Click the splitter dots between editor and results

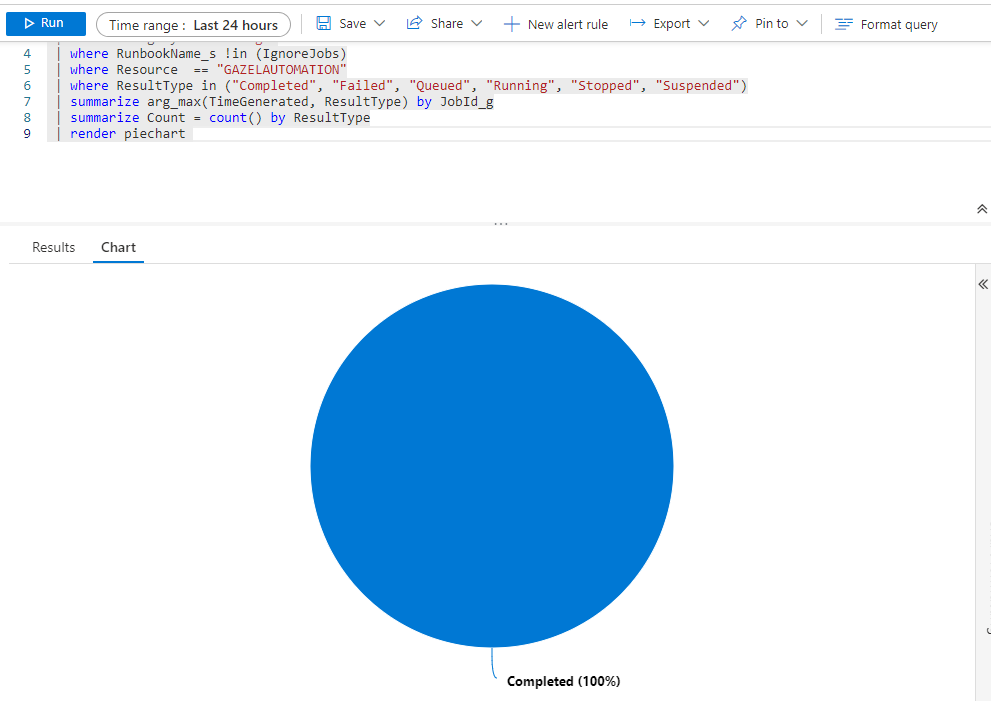501,224
